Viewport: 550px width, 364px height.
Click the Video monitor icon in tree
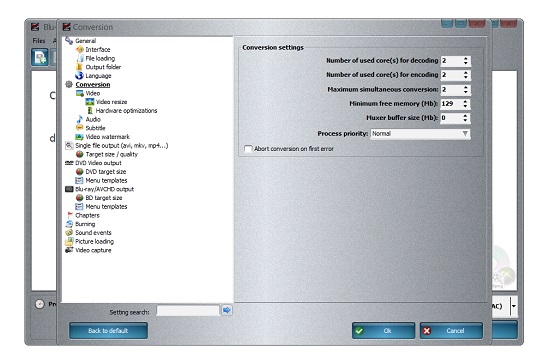coord(80,93)
